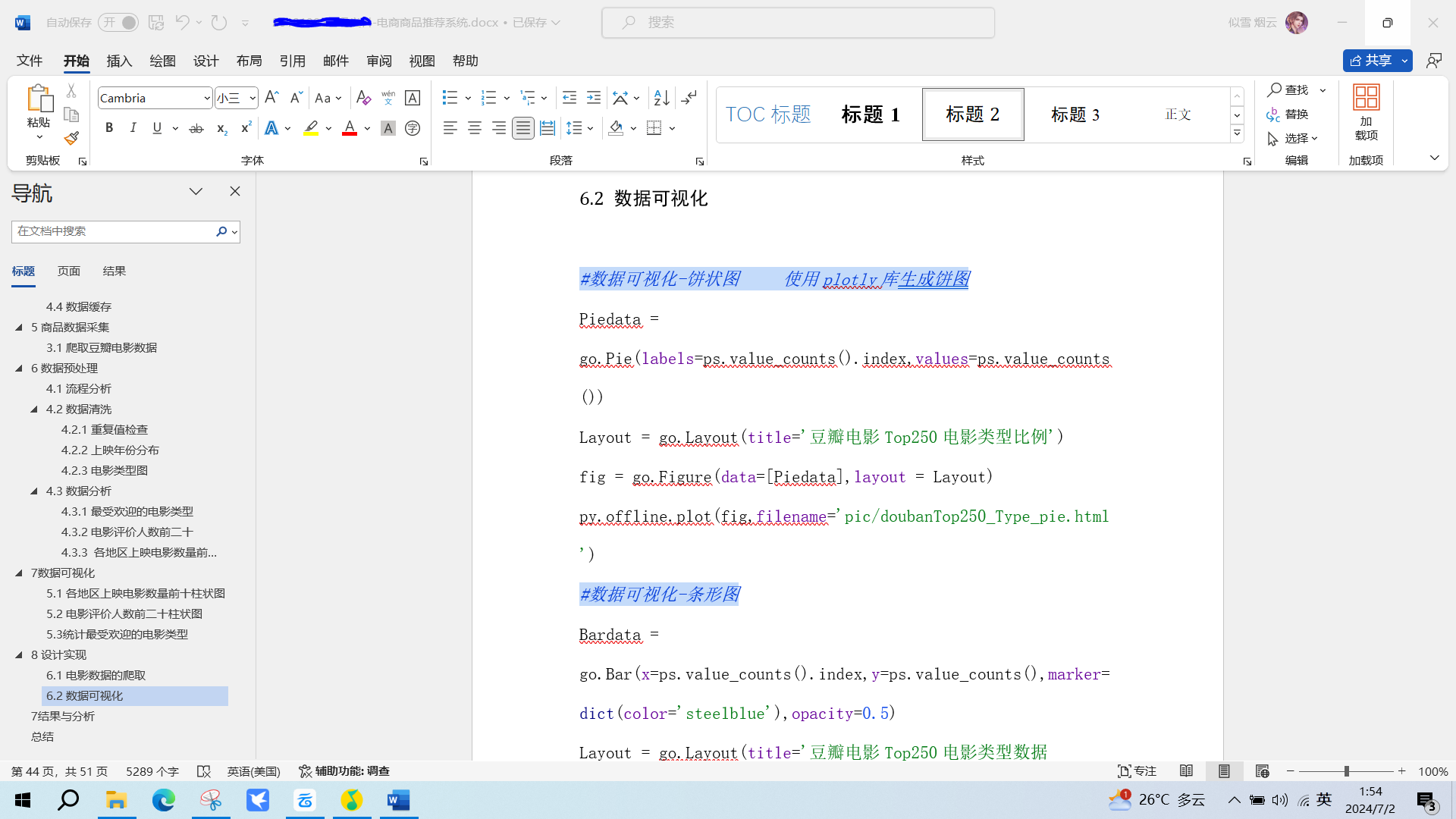
Task: Toggle bold formatting
Action: click(x=109, y=128)
